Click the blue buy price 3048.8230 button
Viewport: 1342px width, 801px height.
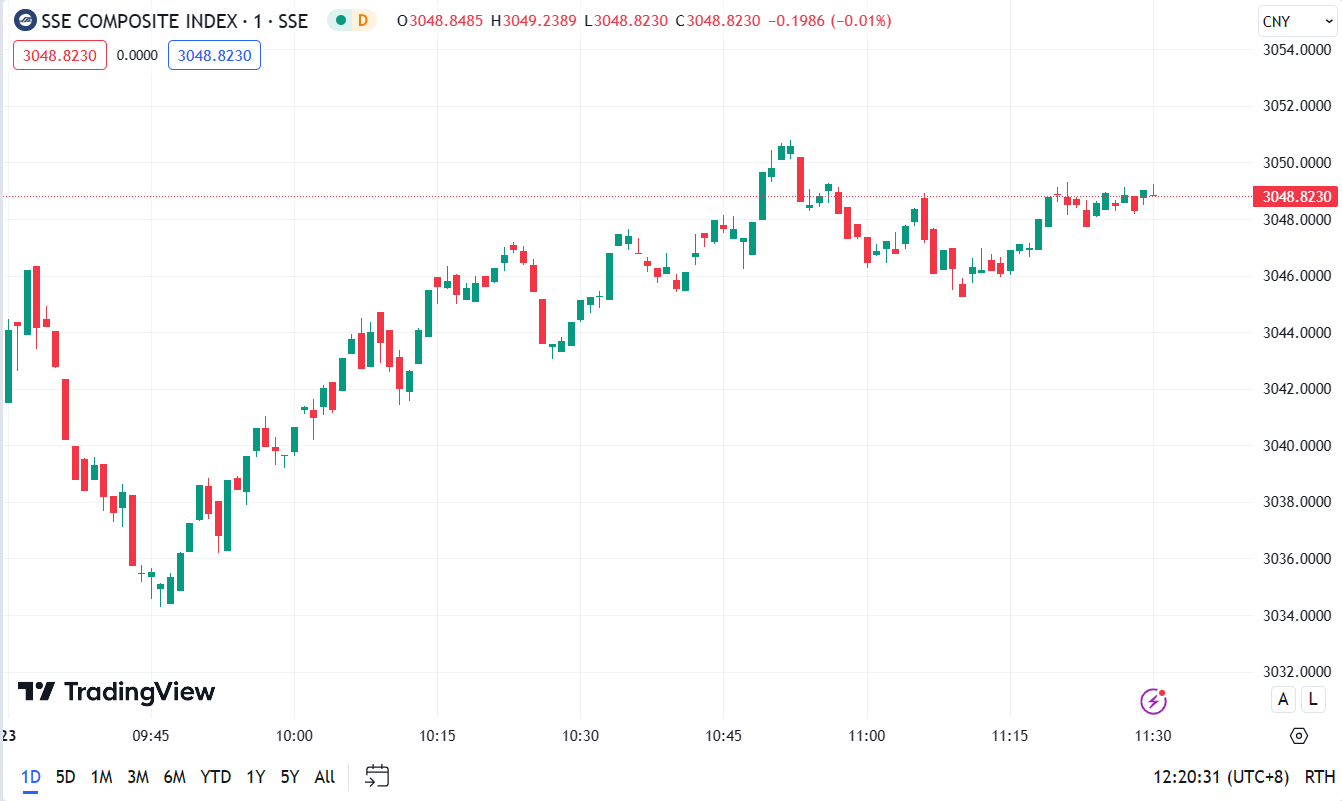coord(214,55)
